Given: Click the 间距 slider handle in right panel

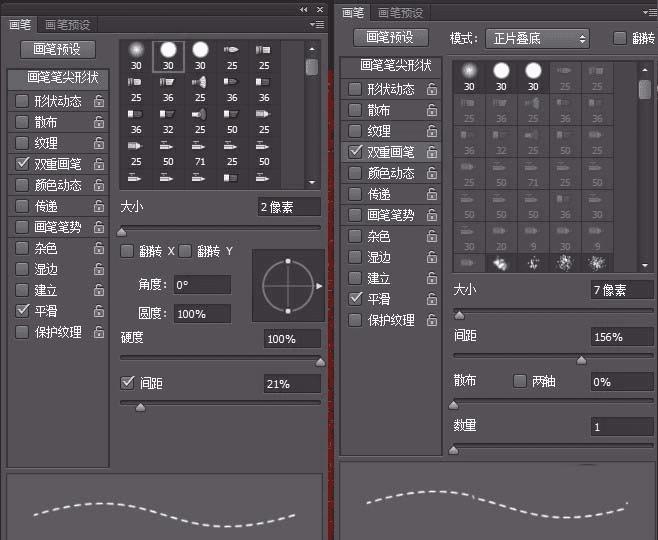Looking at the screenshot, I should [x=581, y=360].
